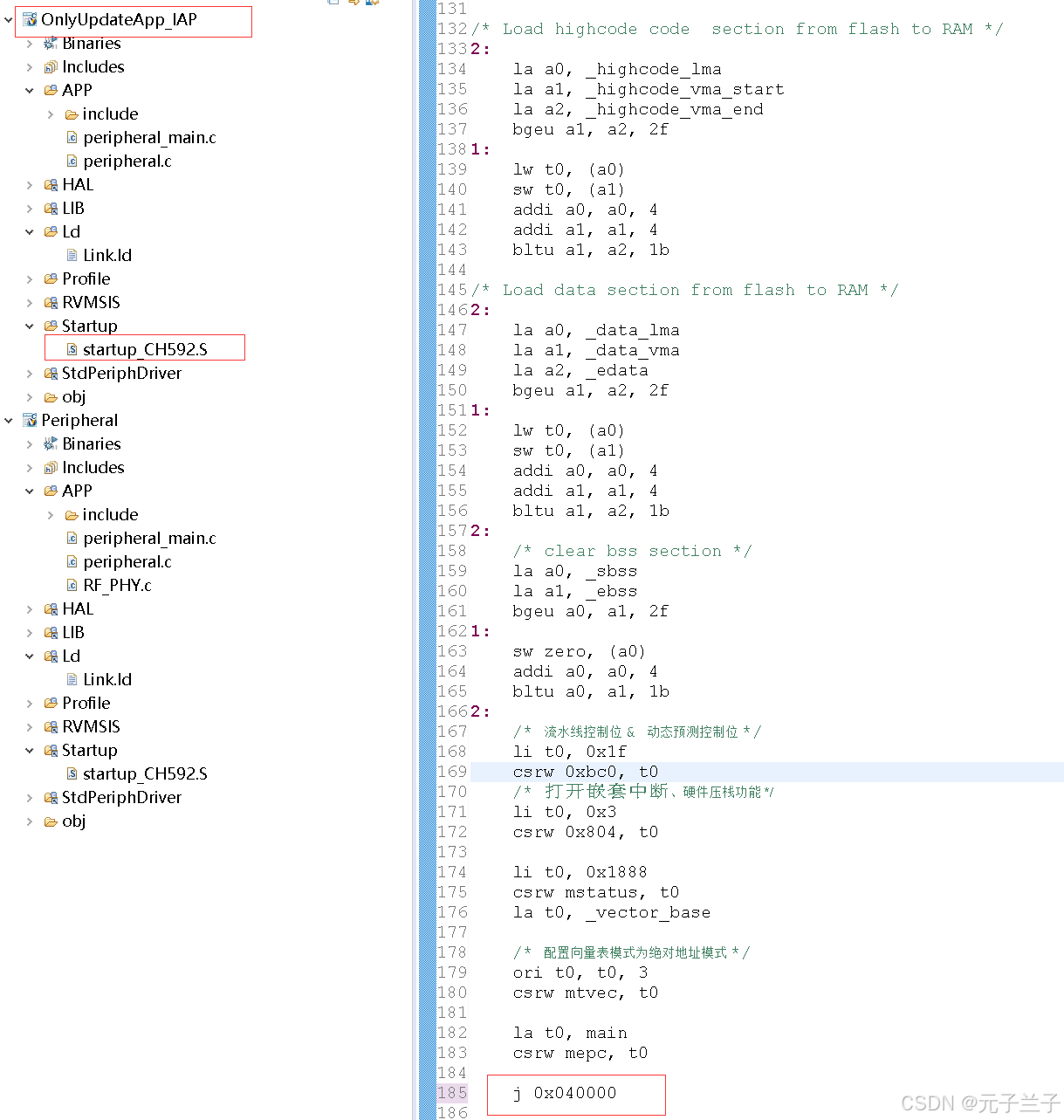Click startup_CH592.S file icon in Peripheral project
The image size is (1064, 1120).
click(72, 773)
